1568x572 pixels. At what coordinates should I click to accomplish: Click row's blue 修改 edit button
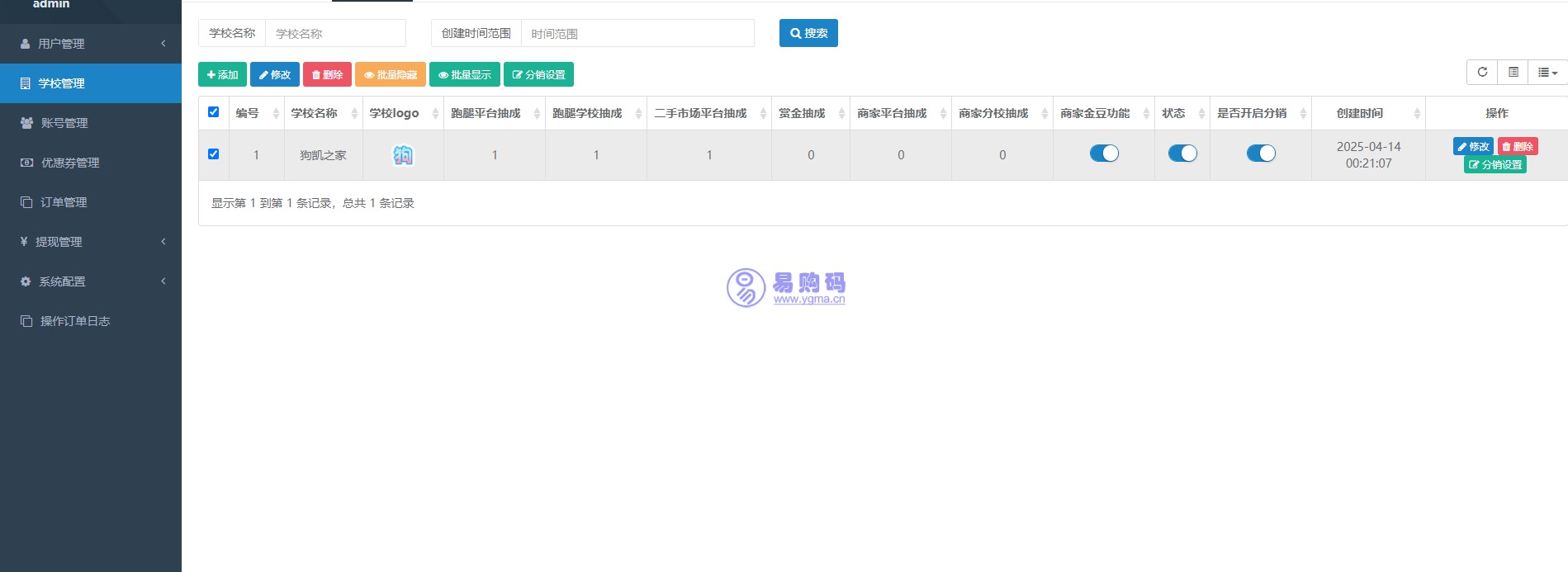(x=1473, y=146)
